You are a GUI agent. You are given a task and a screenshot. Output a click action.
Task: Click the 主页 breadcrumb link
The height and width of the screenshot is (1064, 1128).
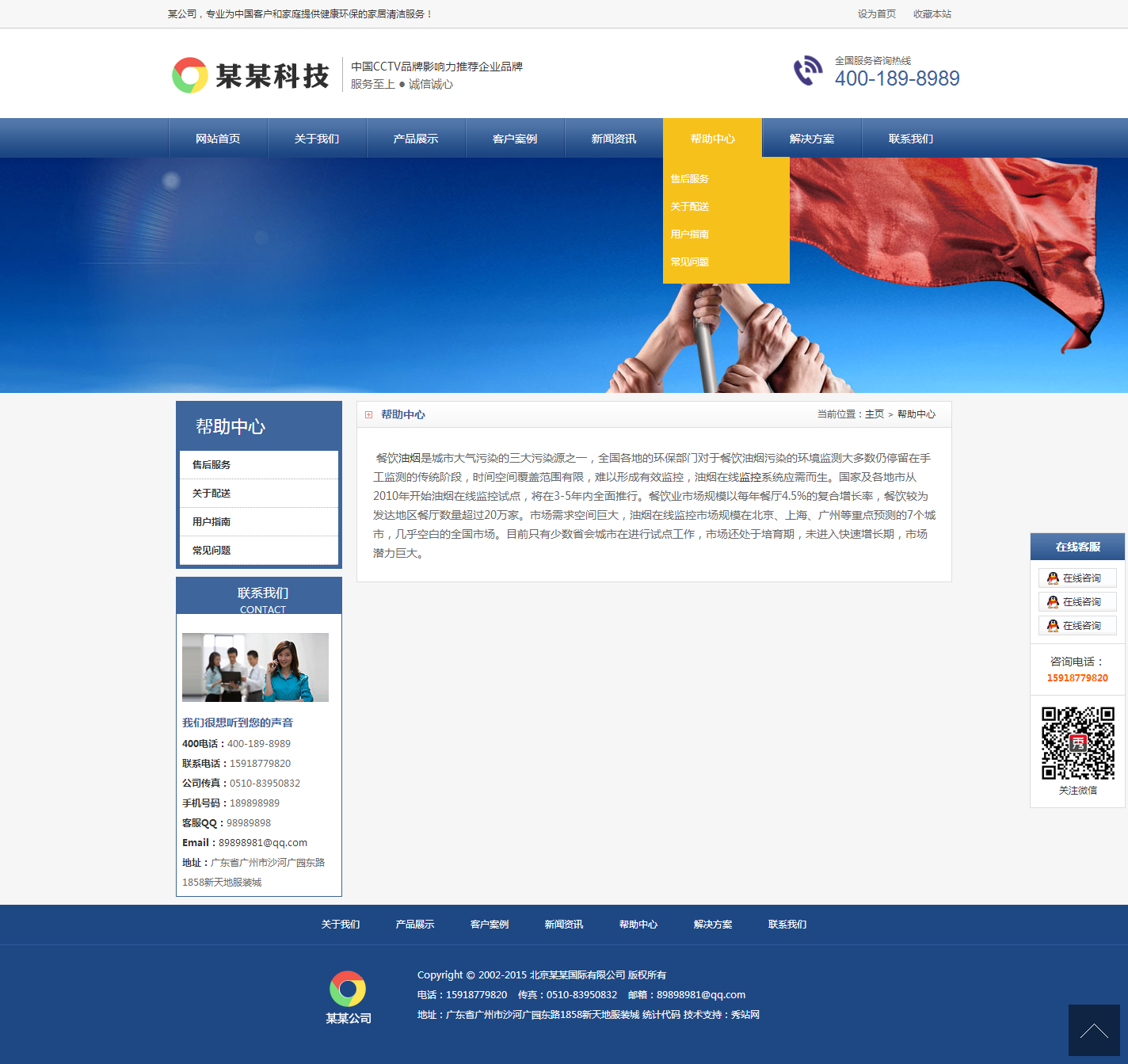click(x=874, y=414)
